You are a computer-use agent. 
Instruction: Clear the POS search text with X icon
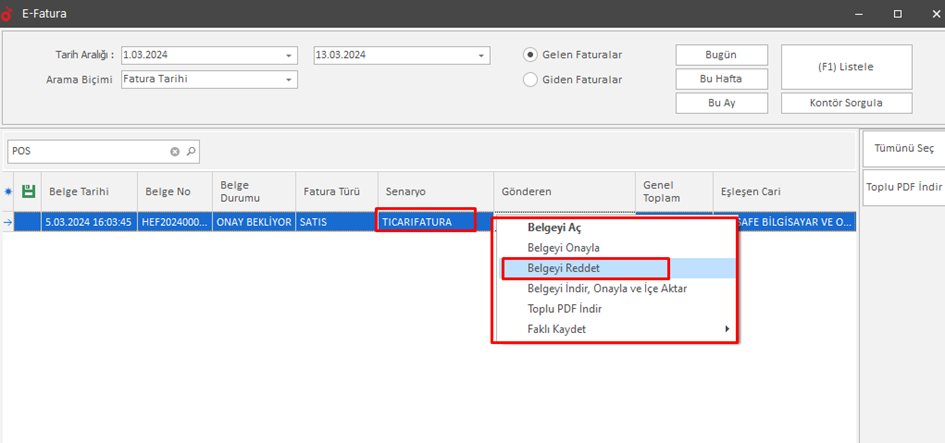pyautogui.click(x=175, y=152)
